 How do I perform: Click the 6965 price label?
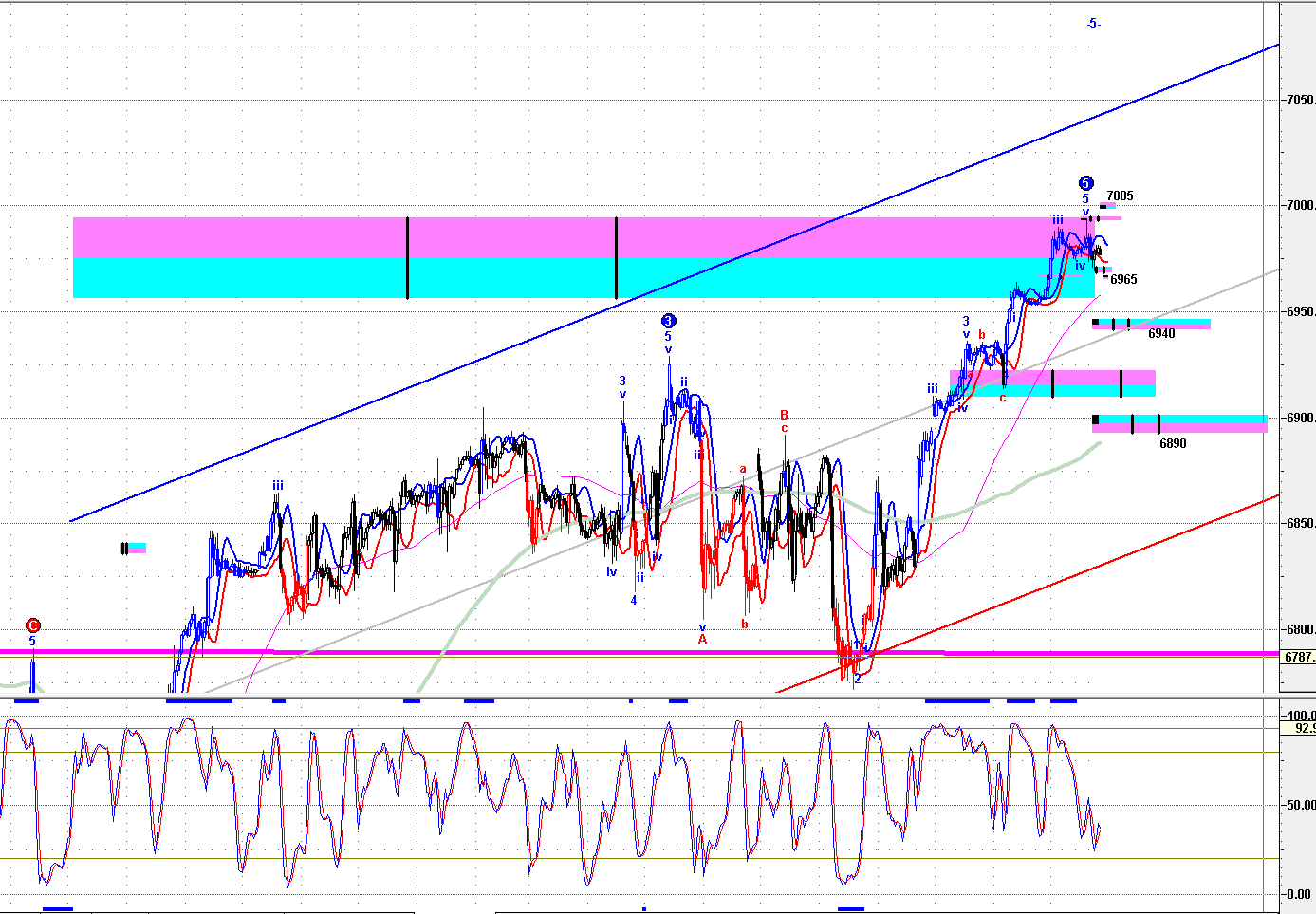point(1123,279)
